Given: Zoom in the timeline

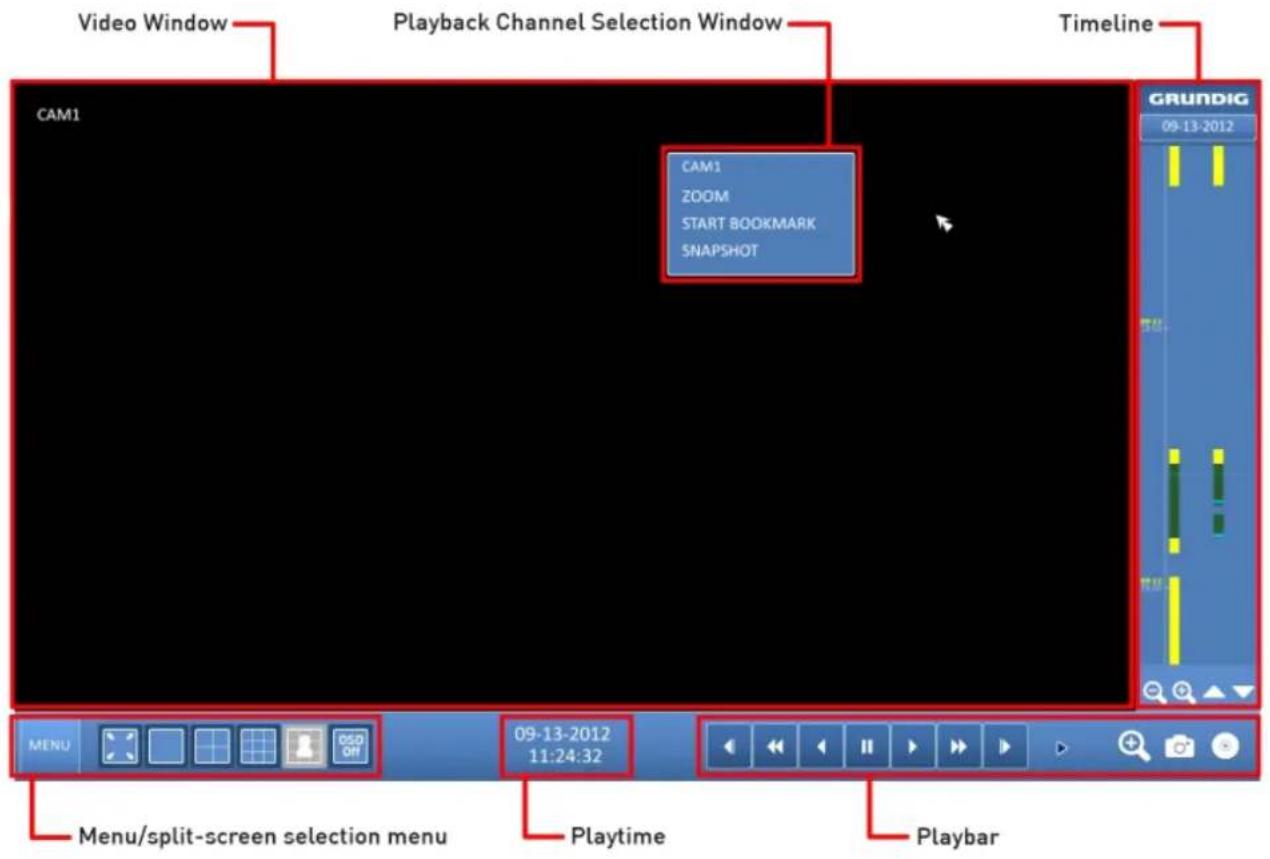Looking at the screenshot, I should point(1183,691).
